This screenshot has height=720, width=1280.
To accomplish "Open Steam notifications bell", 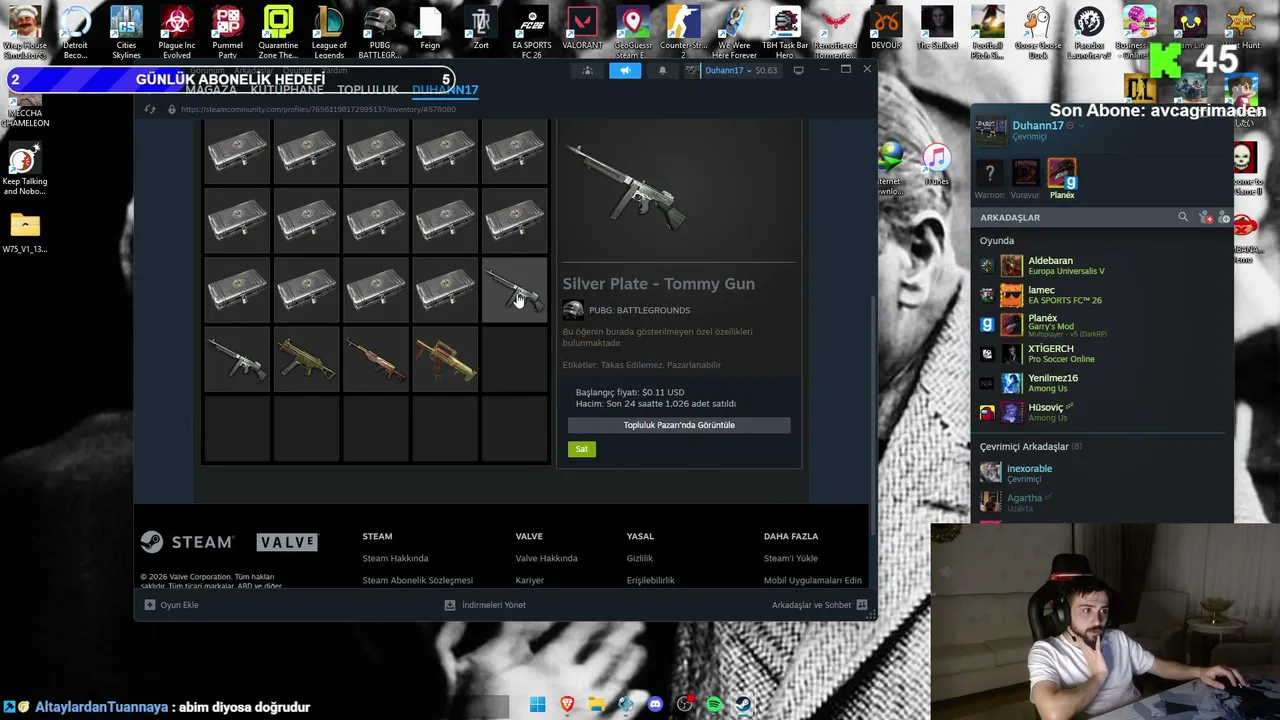I will pyautogui.click(x=662, y=70).
